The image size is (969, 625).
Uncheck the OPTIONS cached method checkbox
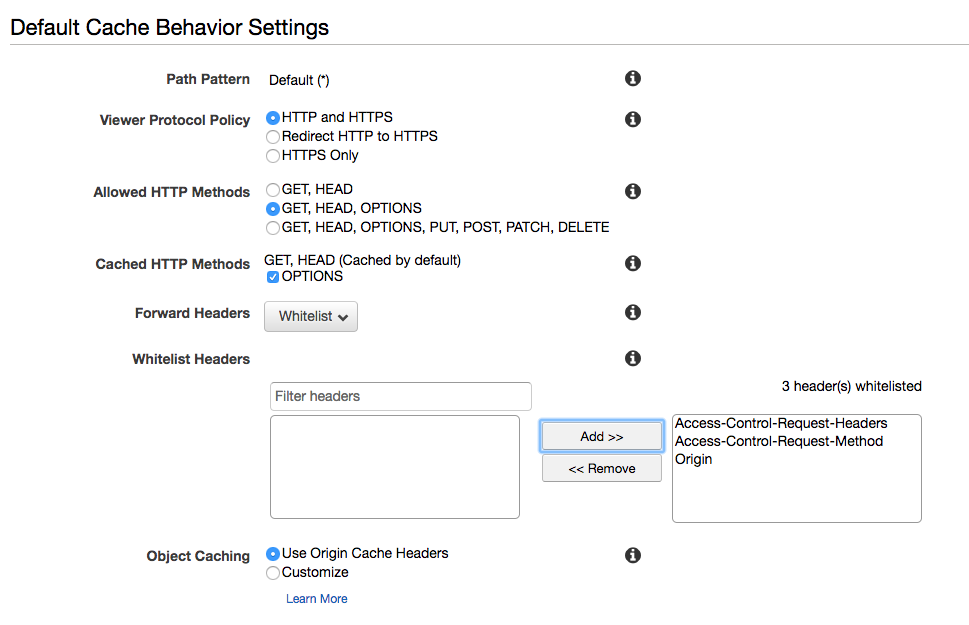pyautogui.click(x=273, y=277)
